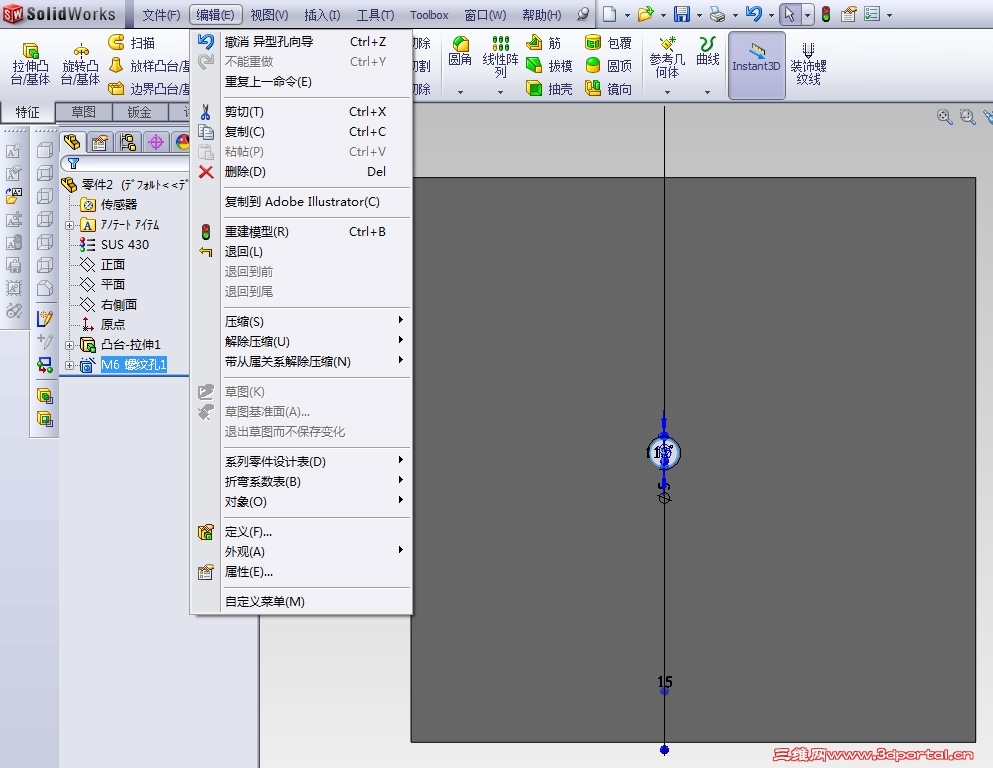The width and height of the screenshot is (993, 768).
Task: Open Reference Geometry (参考几何体) tool
Action: [x=667, y=57]
